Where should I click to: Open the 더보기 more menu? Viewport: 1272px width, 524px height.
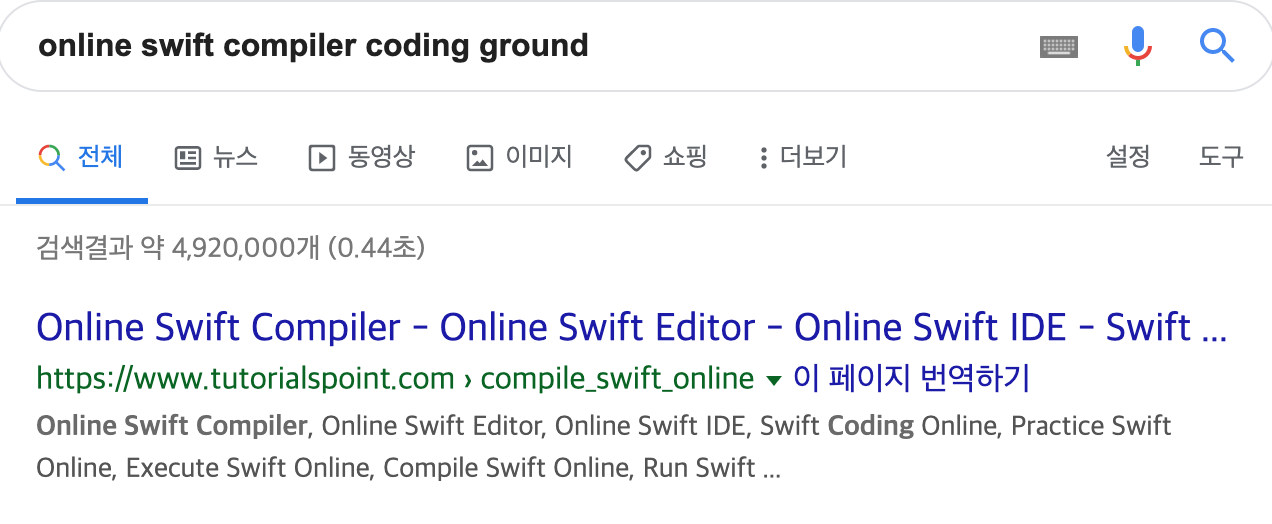tap(803, 157)
